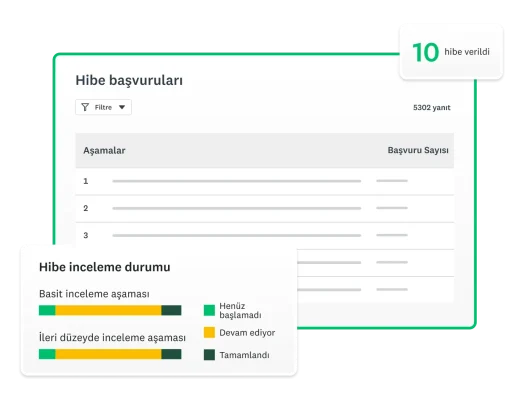Click the "Devam ediyor" legend text
The height and width of the screenshot is (400, 509).
point(247,333)
